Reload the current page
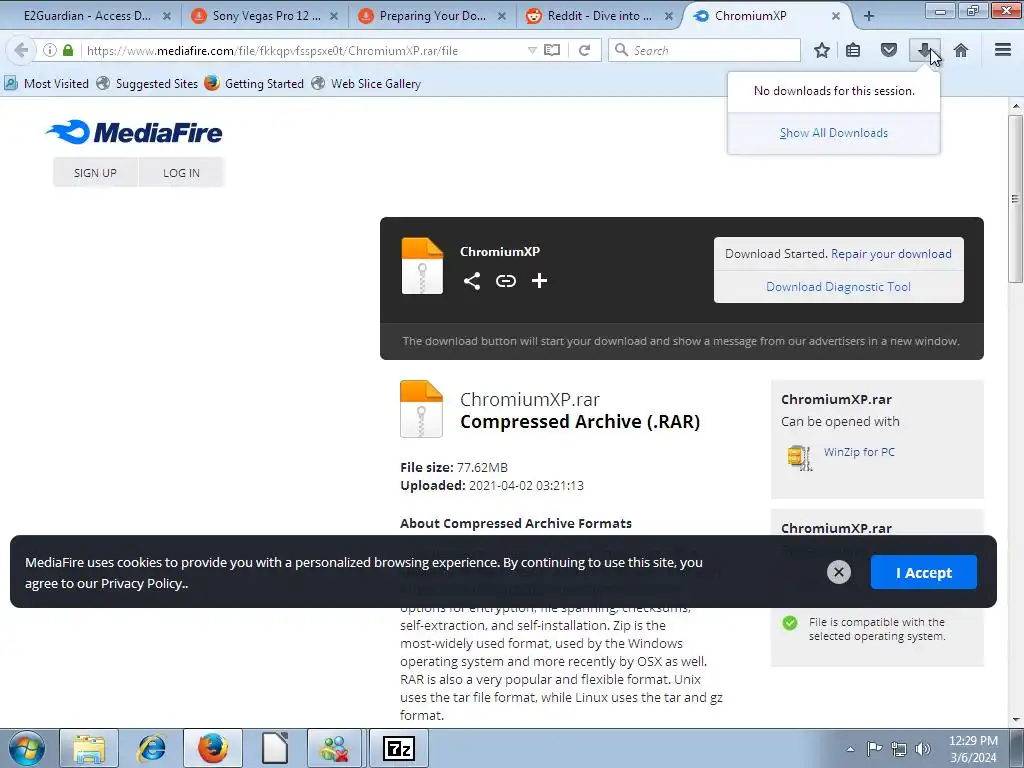This screenshot has width=1024, height=768. pyautogui.click(x=584, y=50)
